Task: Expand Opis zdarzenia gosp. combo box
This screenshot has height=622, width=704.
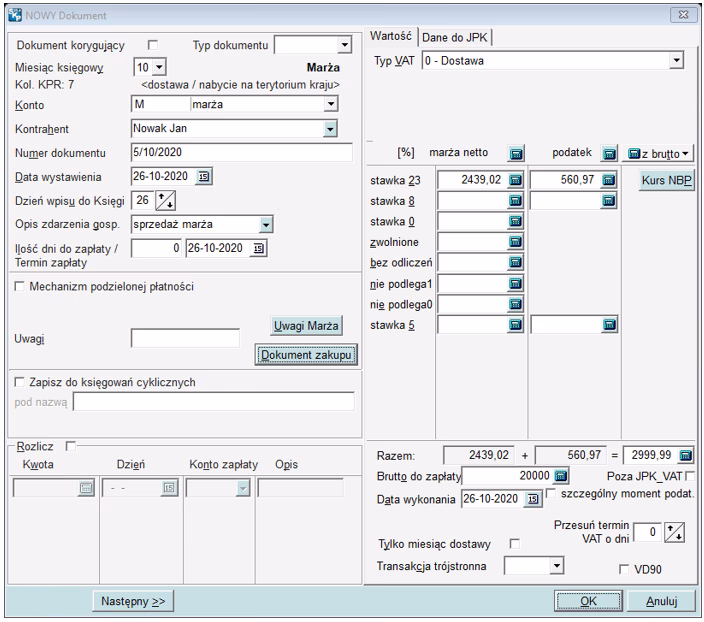Action: (265, 224)
